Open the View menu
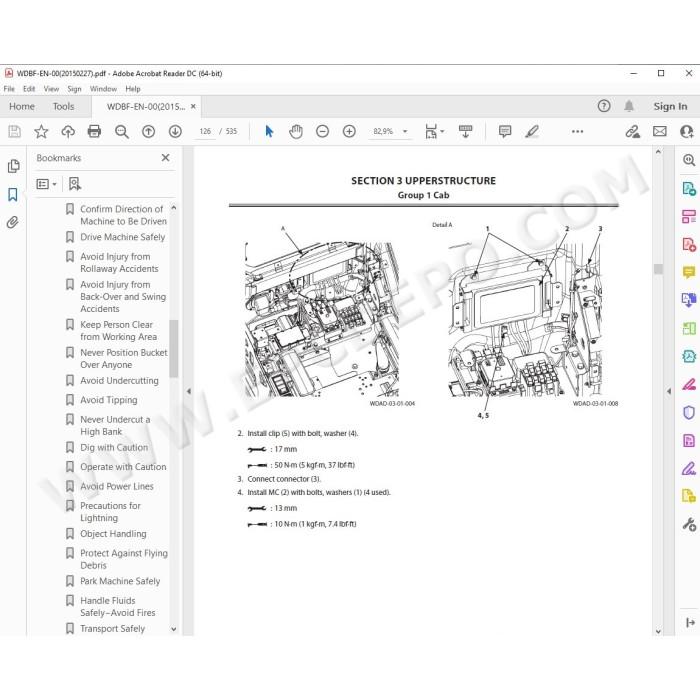The height and width of the screenshot is (700, 700). tap(51, 89)
